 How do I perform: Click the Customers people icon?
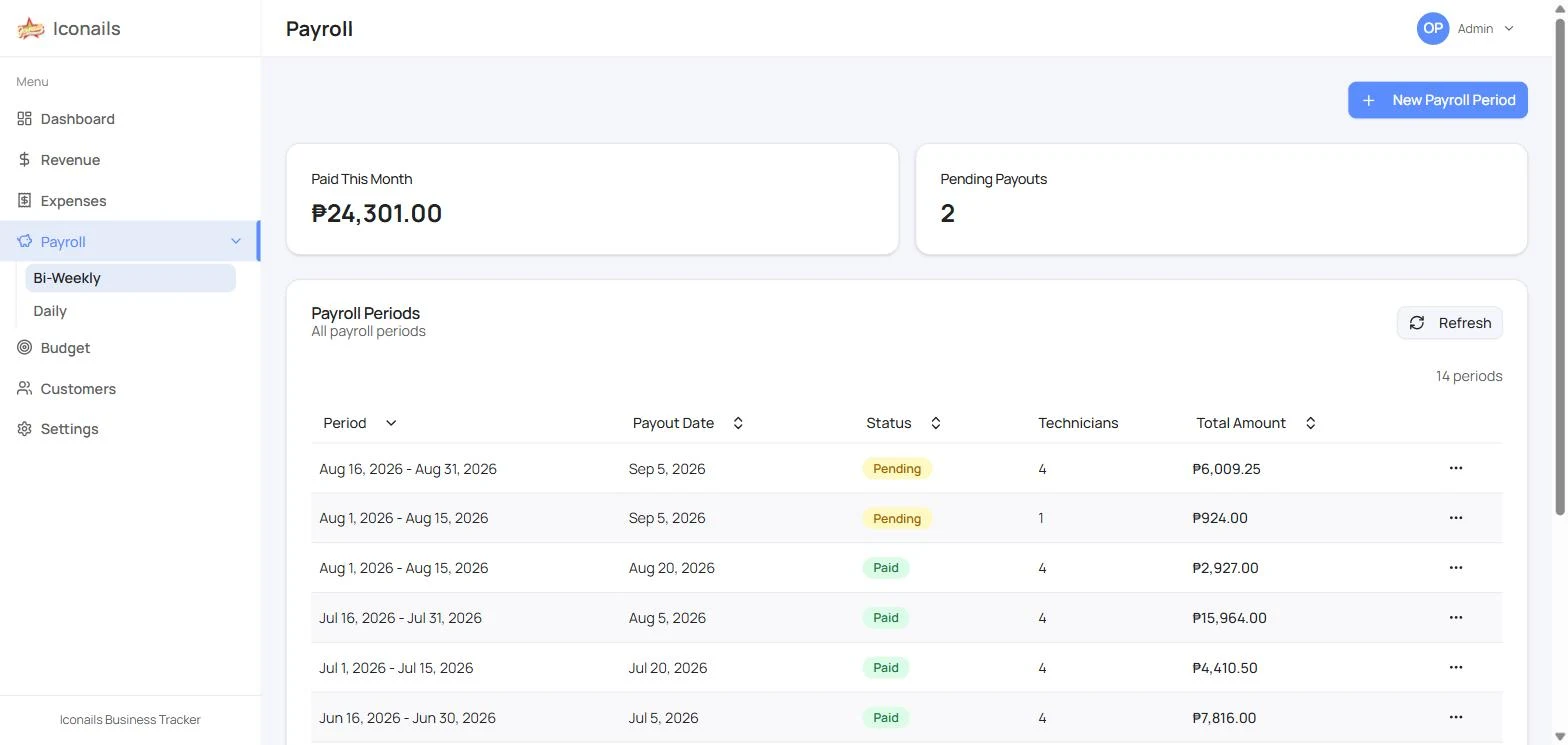tap(25, 389)
